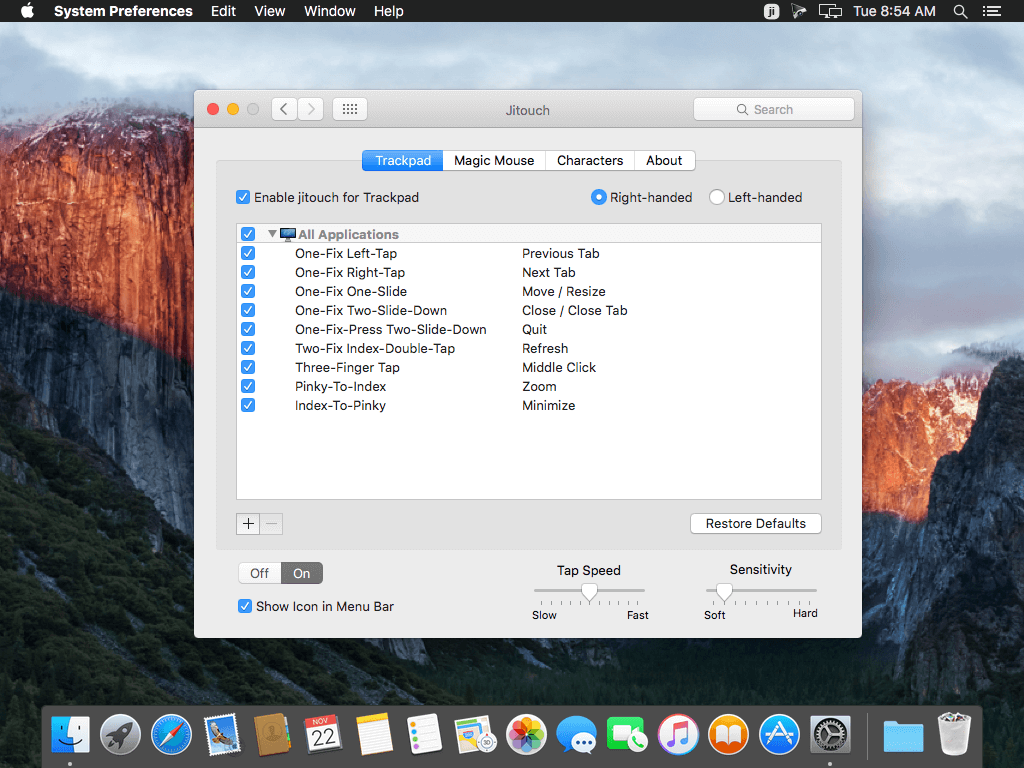Toggle Enable jitouch for Trackpad checkbox
The width and height of the screenshot is (1024, 768).
tap(243, 197)
